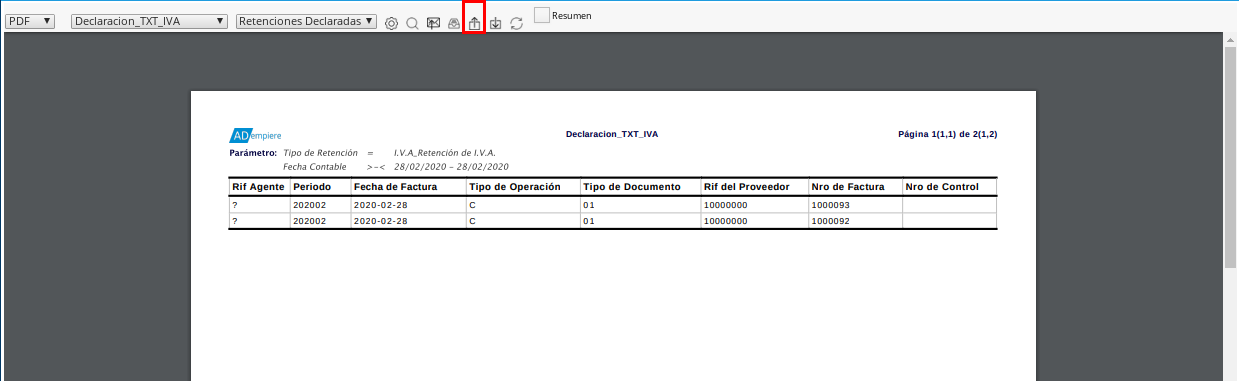Open report customization gear icon
The height and width of the screenshot is (381, 1239).
[x=391, y=23]
